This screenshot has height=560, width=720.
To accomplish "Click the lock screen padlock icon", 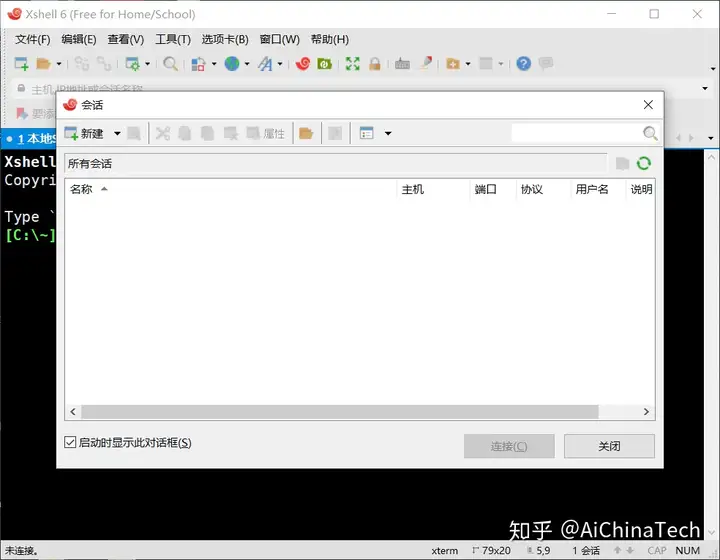I will (375, 63).
